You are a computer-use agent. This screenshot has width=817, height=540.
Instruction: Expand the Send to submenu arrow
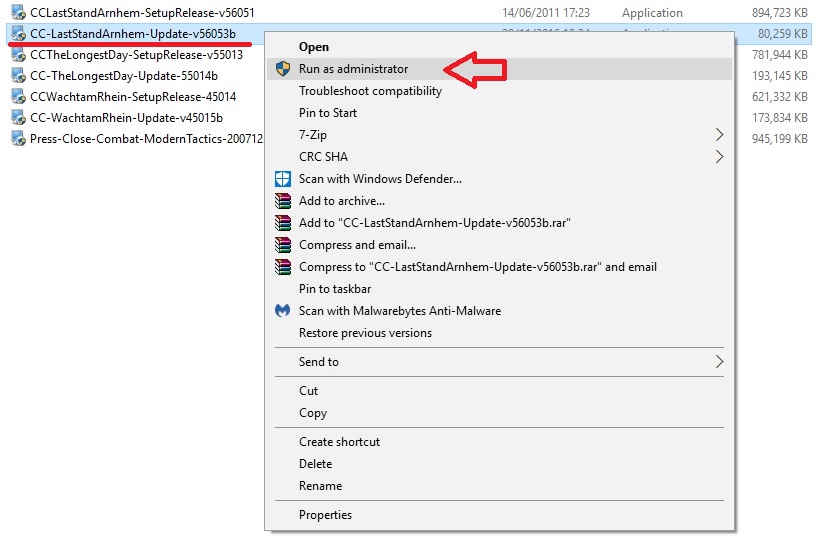tap(720, 362)
